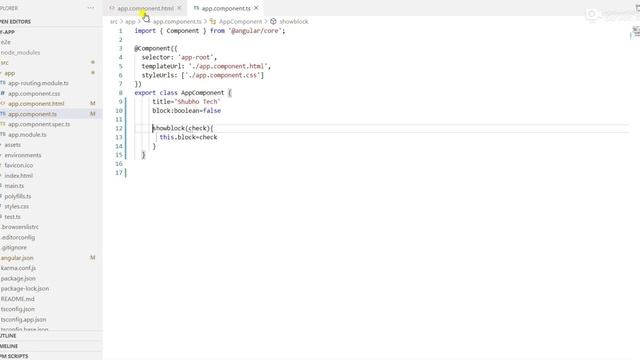Open app.component.css in explorer

pyautogui.click(x=34, y=93)
